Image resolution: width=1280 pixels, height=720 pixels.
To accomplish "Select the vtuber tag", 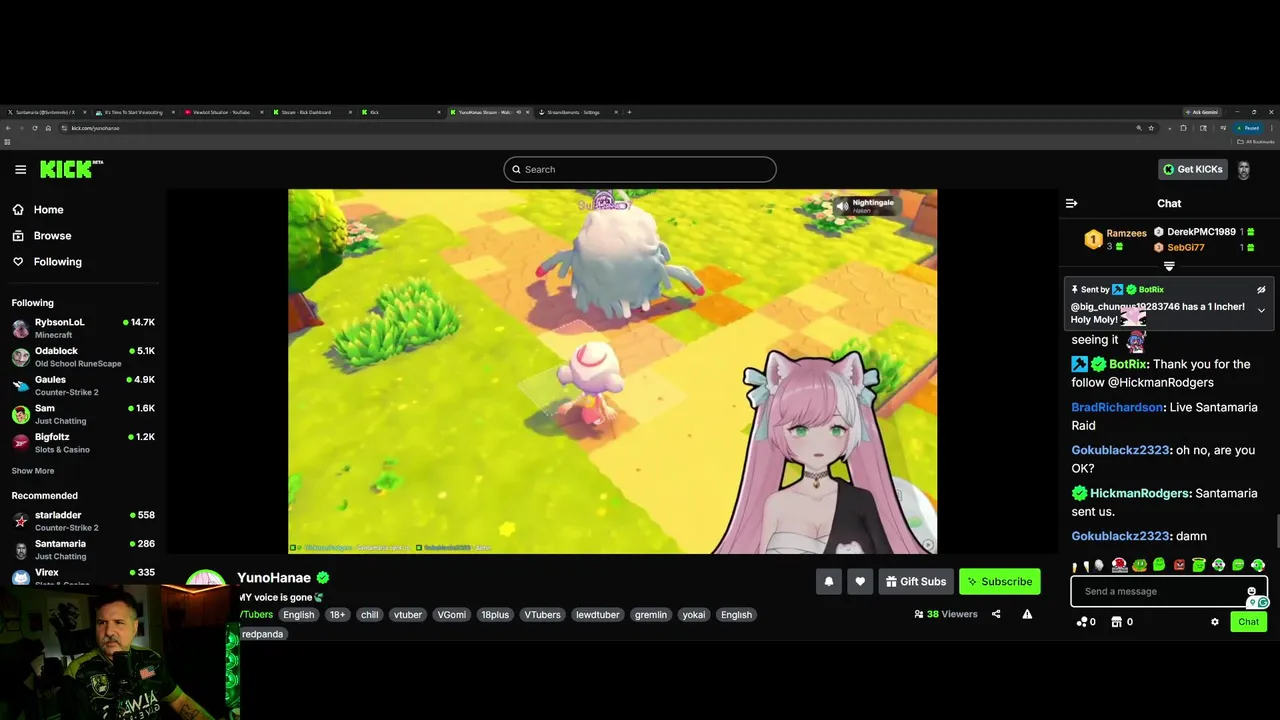I will (407, 615).
